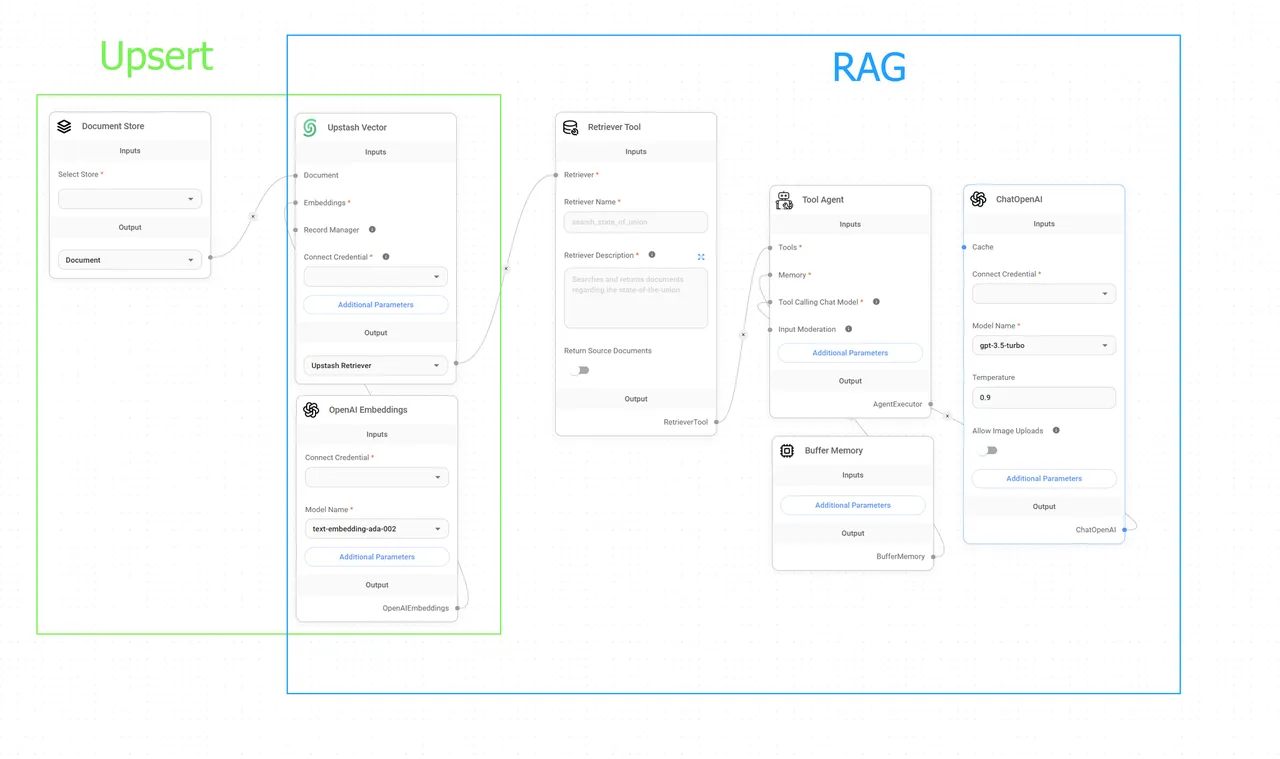Click the ChatOpenAI node logo icon

click(978, 199)
